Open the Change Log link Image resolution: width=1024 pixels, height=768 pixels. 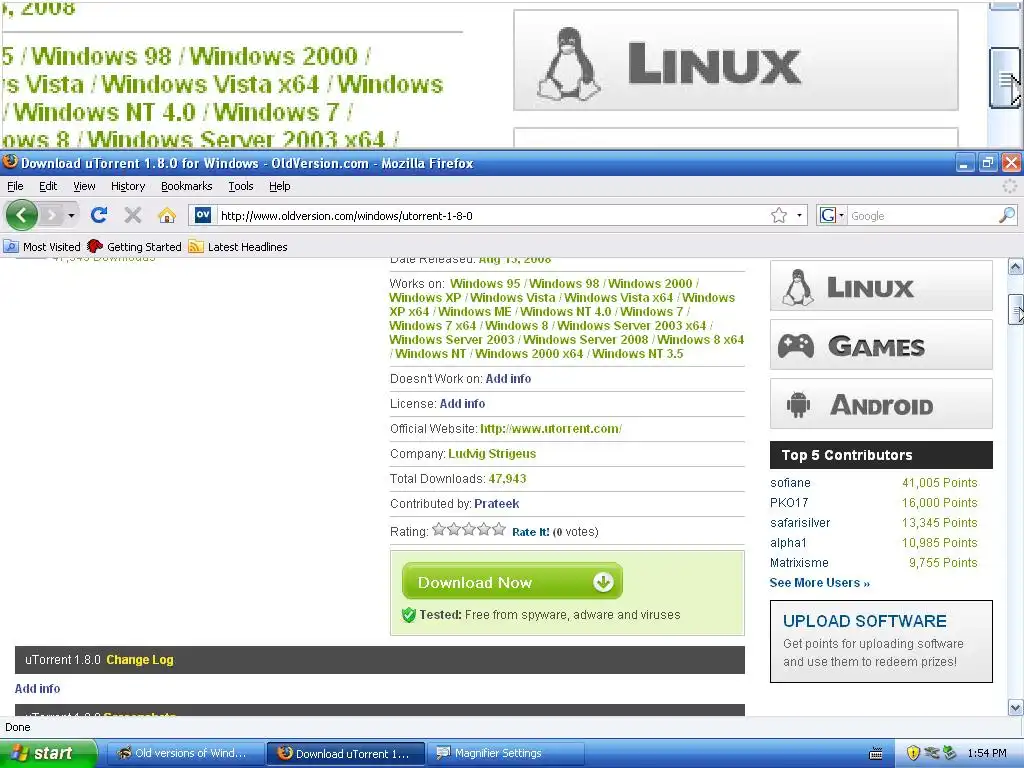(140, 660)
